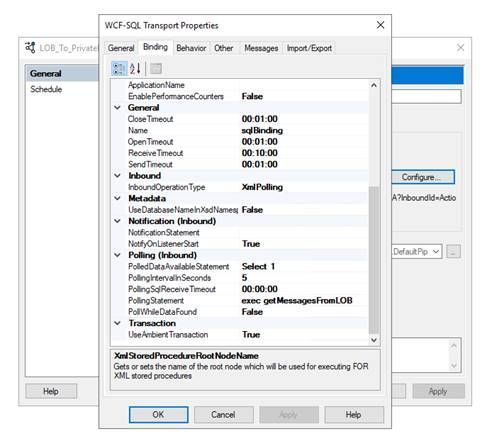Click the Configure... button in background window
The image size is (482, 441).
coord(423,177)
